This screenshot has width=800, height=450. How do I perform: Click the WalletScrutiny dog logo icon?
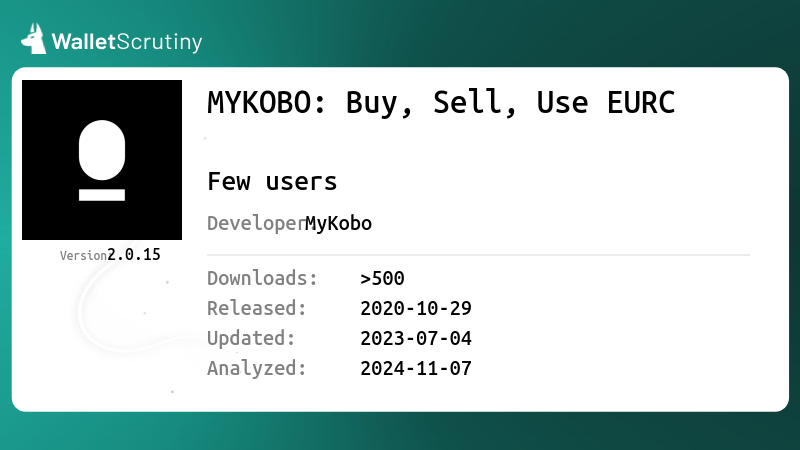click(x=34, y=39)
